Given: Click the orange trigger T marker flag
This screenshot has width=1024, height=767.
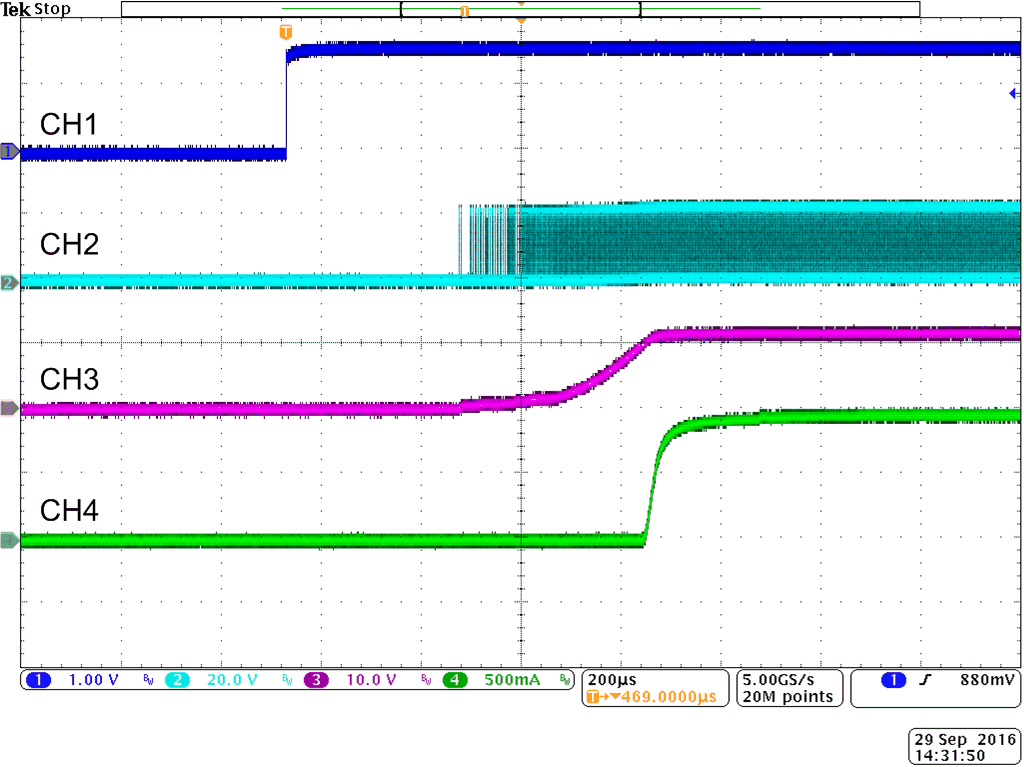Looking at the screenshot, I should 287,31.
